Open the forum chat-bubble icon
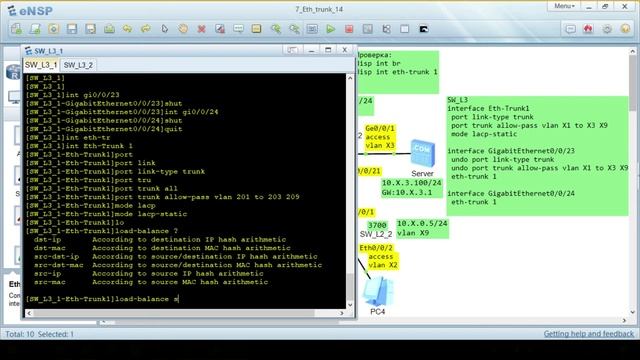This screenshot has height=360, width=640. tap(570, 29)
